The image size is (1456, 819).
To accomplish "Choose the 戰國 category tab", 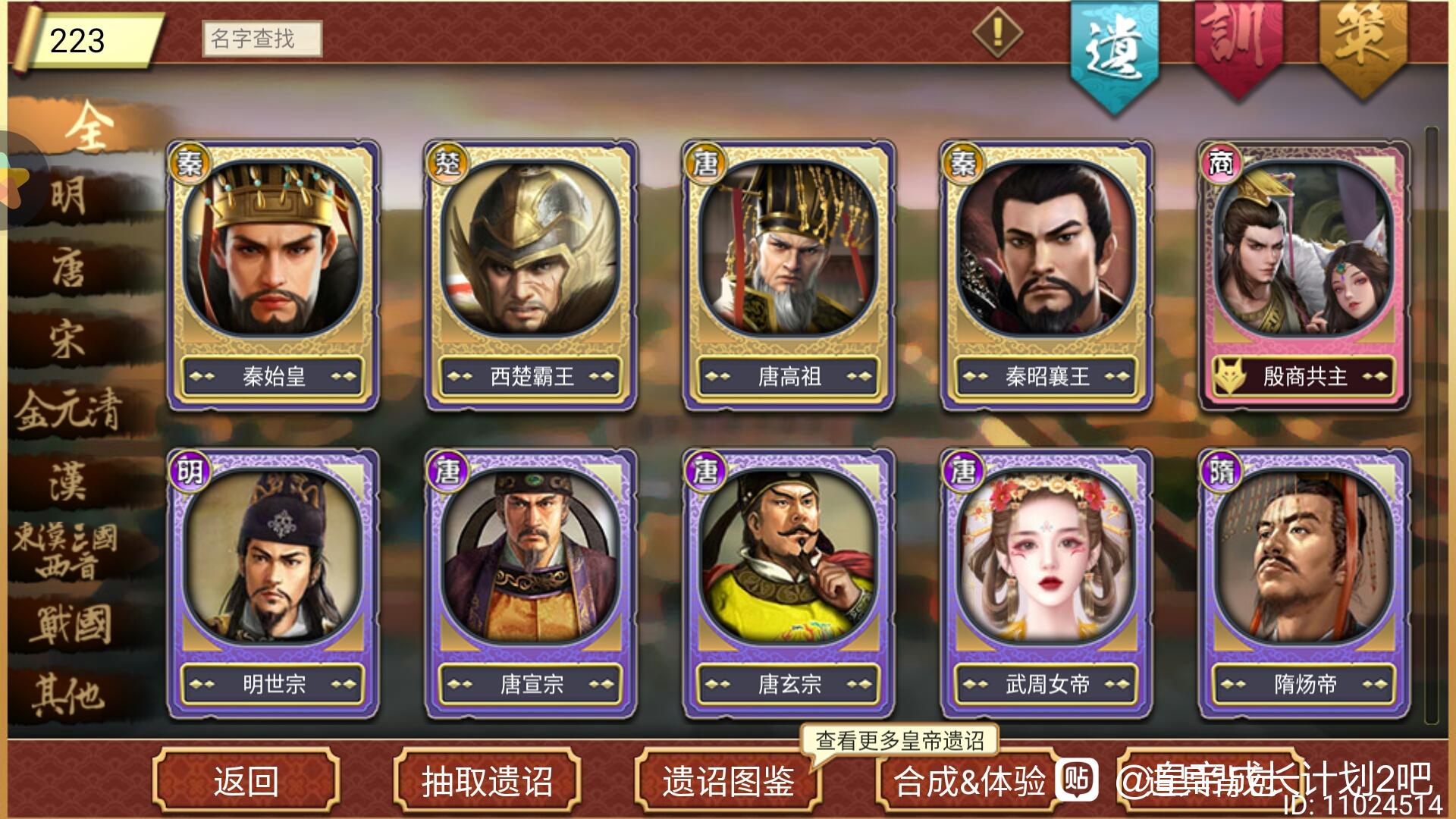I will [x=71, y=626].
